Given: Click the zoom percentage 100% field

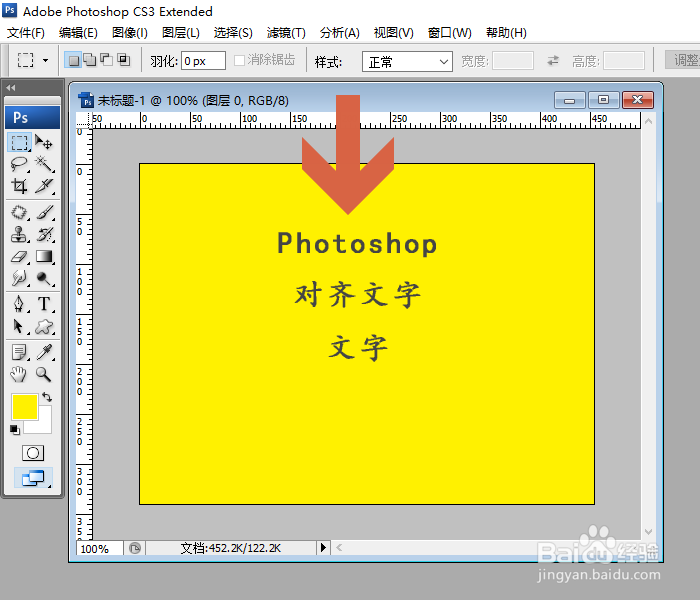Looking at the screenshot, I should tap(99, 548).
